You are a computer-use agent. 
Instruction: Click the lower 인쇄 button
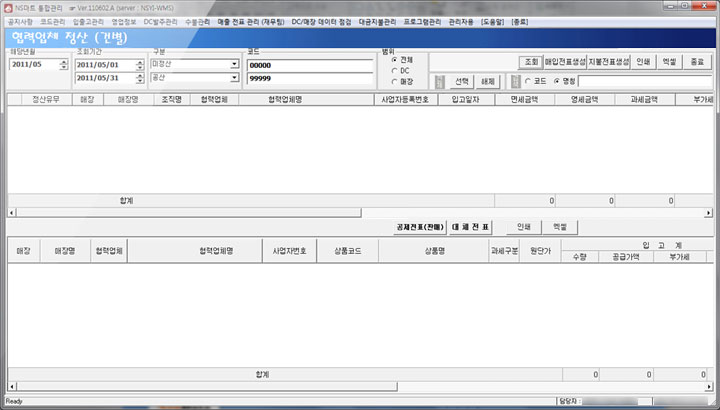(523, 227)
